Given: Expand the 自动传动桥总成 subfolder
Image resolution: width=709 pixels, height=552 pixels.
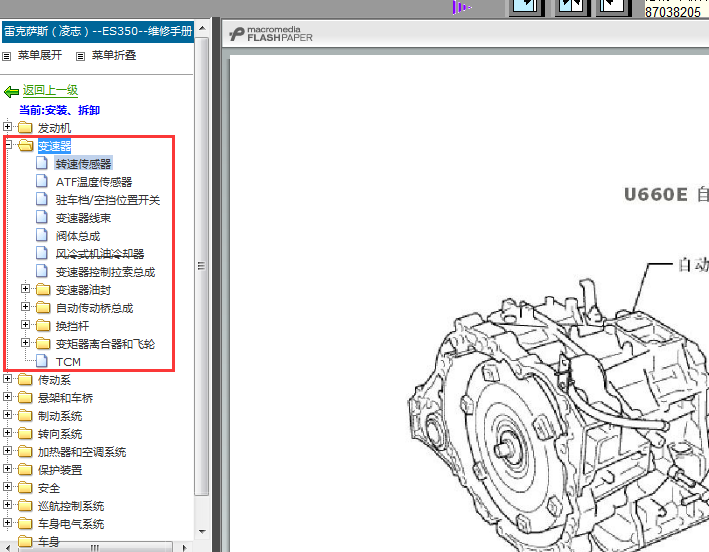Looking at the screenshot, I should point(25,307).
